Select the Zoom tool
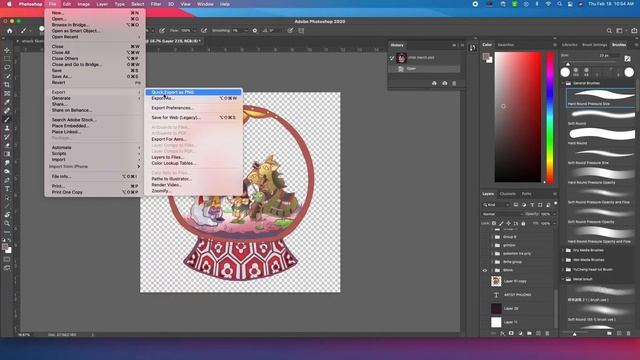 click(7, 223)
